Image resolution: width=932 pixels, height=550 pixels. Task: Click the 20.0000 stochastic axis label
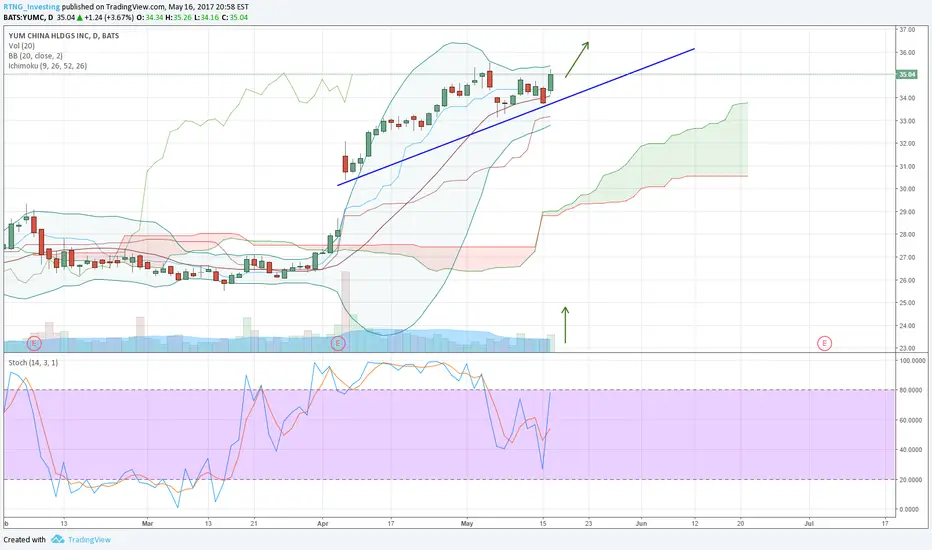(x=912, y=480)
